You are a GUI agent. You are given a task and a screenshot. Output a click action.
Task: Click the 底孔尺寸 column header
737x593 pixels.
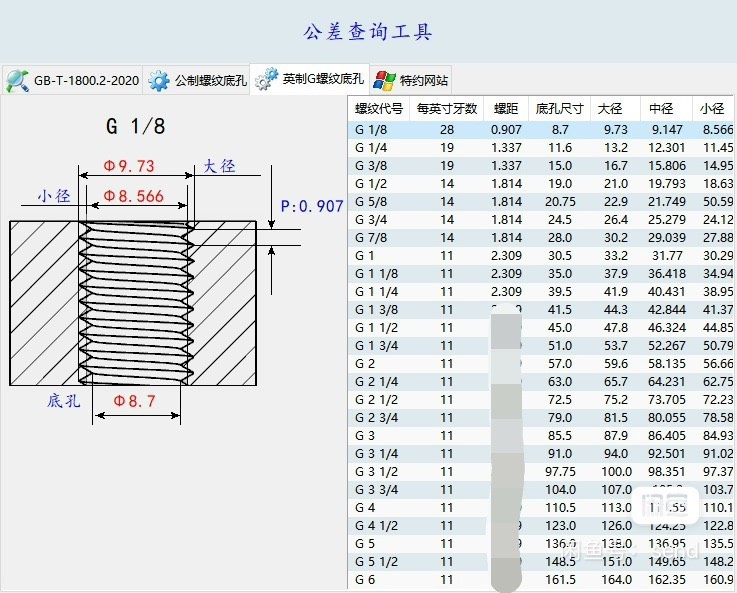tap(559, 109)
